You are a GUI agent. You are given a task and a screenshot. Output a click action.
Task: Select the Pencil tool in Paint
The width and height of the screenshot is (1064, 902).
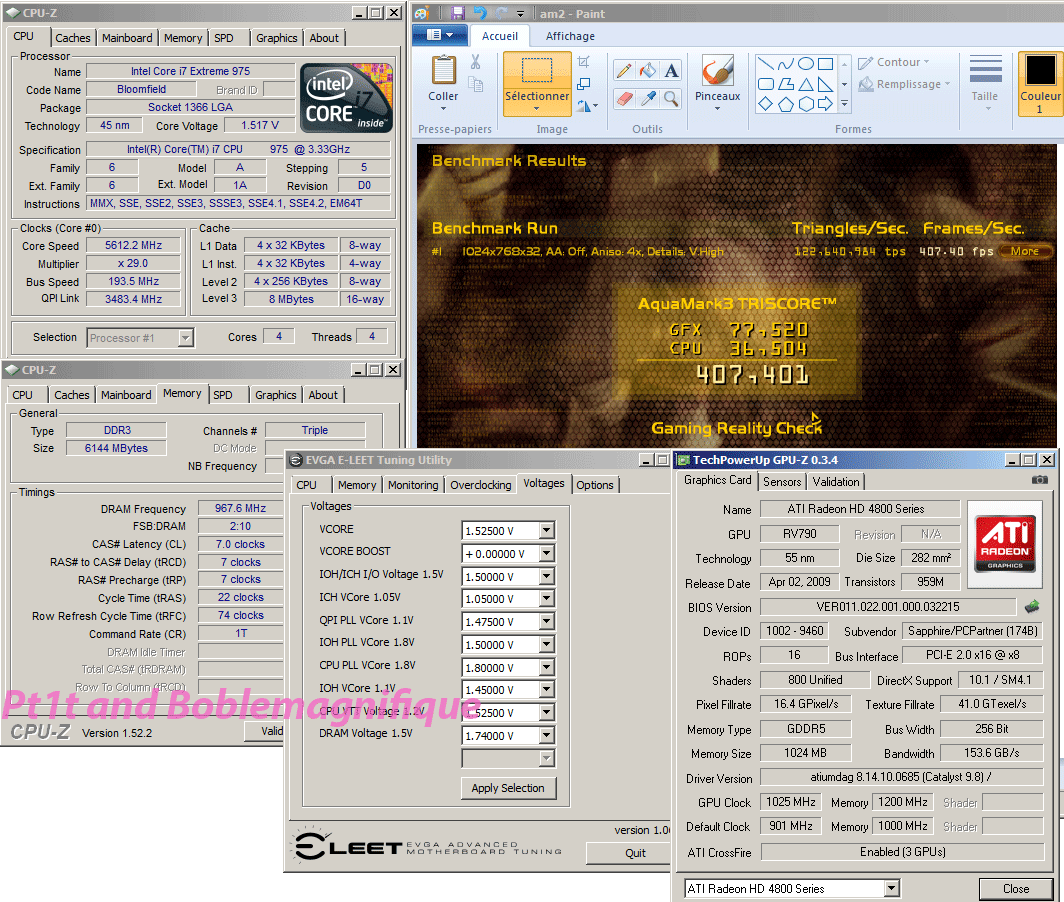pos(624,71)
